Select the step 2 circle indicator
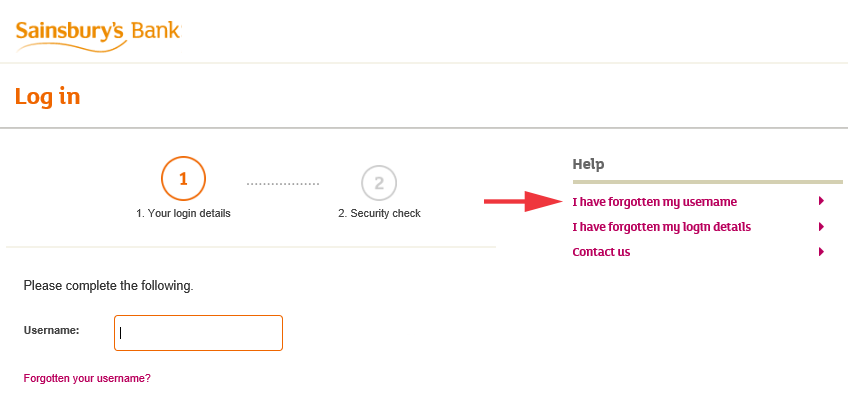 point(379,183)
